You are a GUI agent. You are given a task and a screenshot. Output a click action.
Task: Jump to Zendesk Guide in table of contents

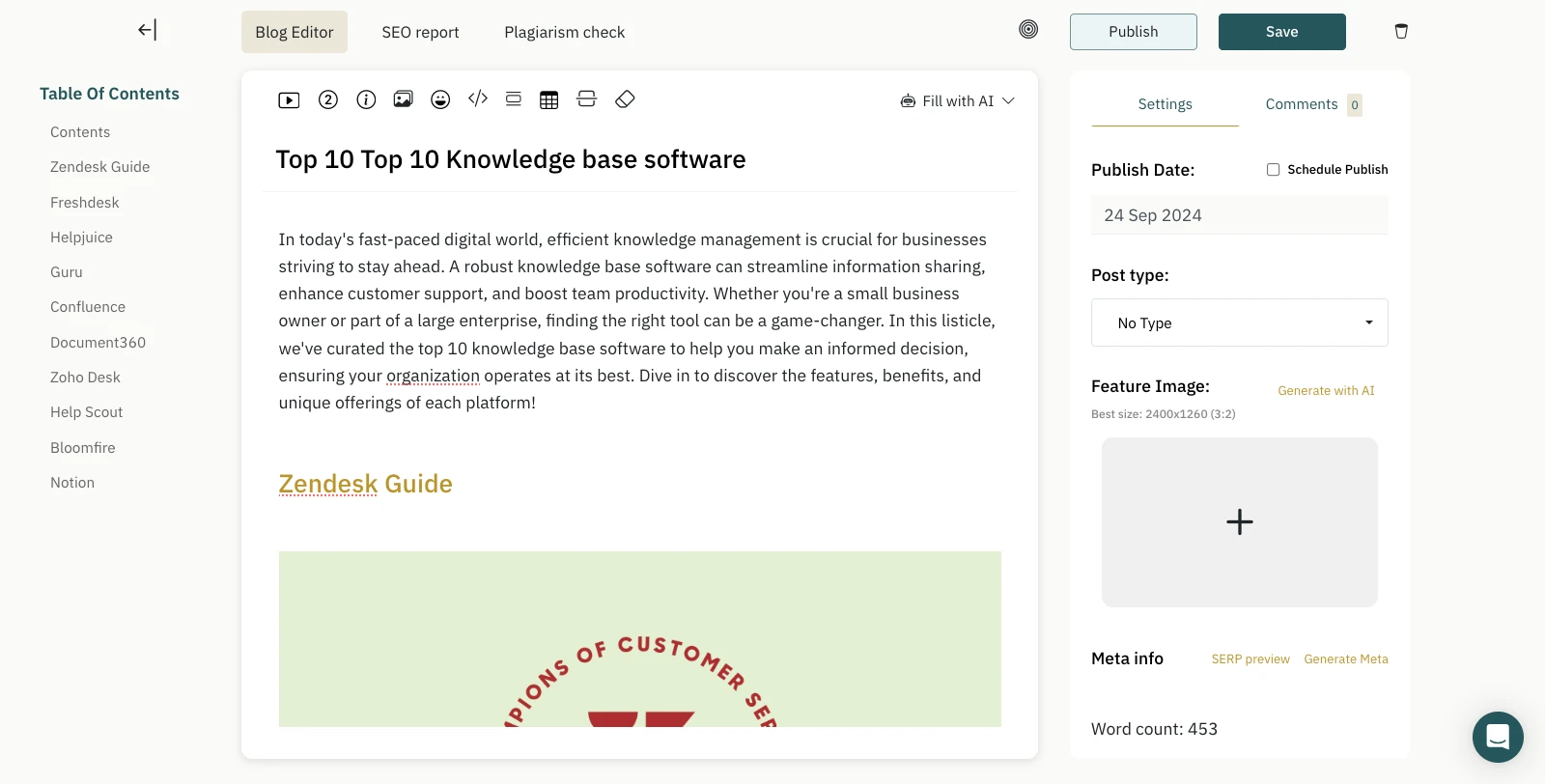100,167
